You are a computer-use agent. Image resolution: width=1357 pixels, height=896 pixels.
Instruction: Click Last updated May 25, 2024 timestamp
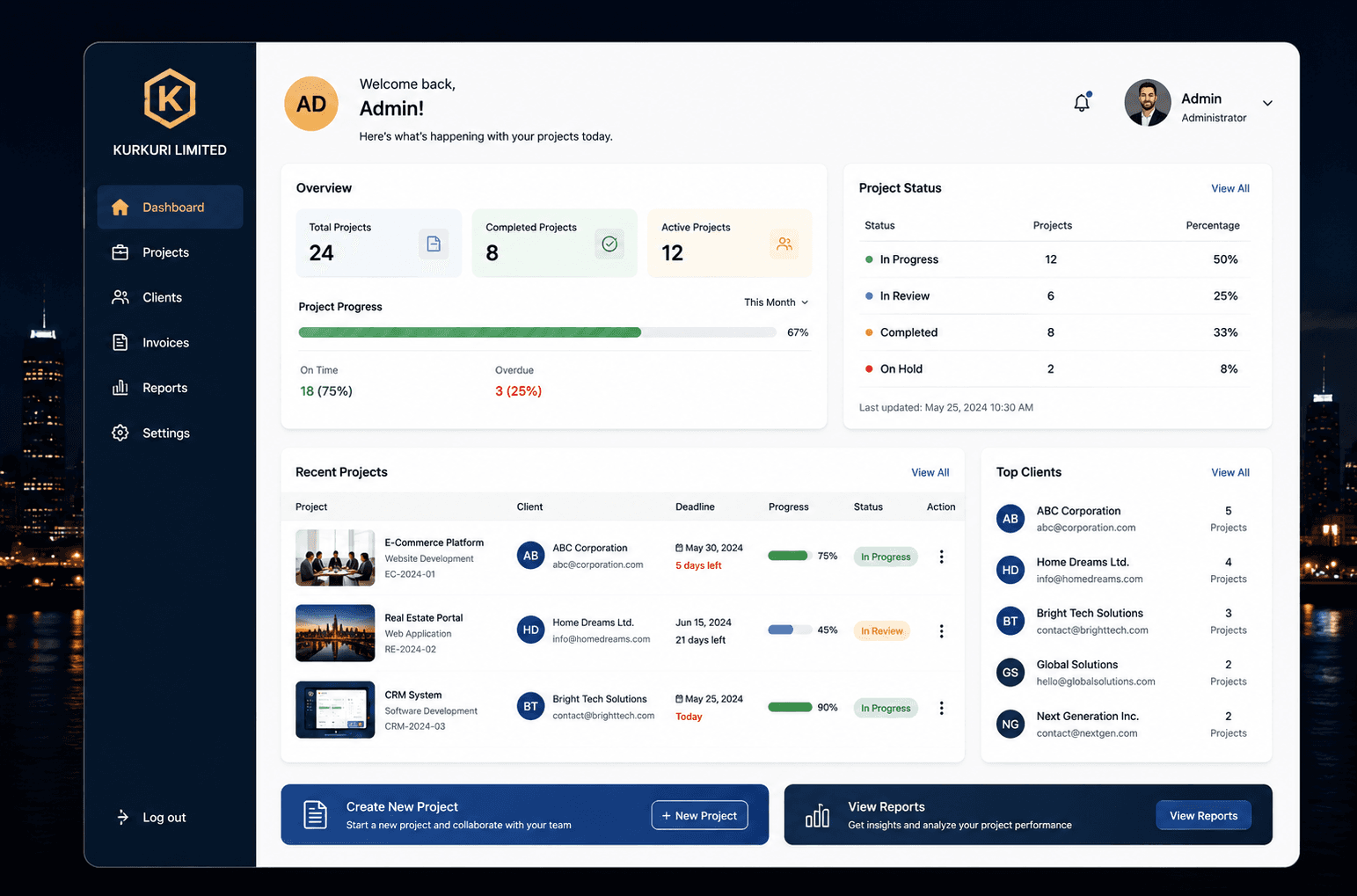[946, 407]
